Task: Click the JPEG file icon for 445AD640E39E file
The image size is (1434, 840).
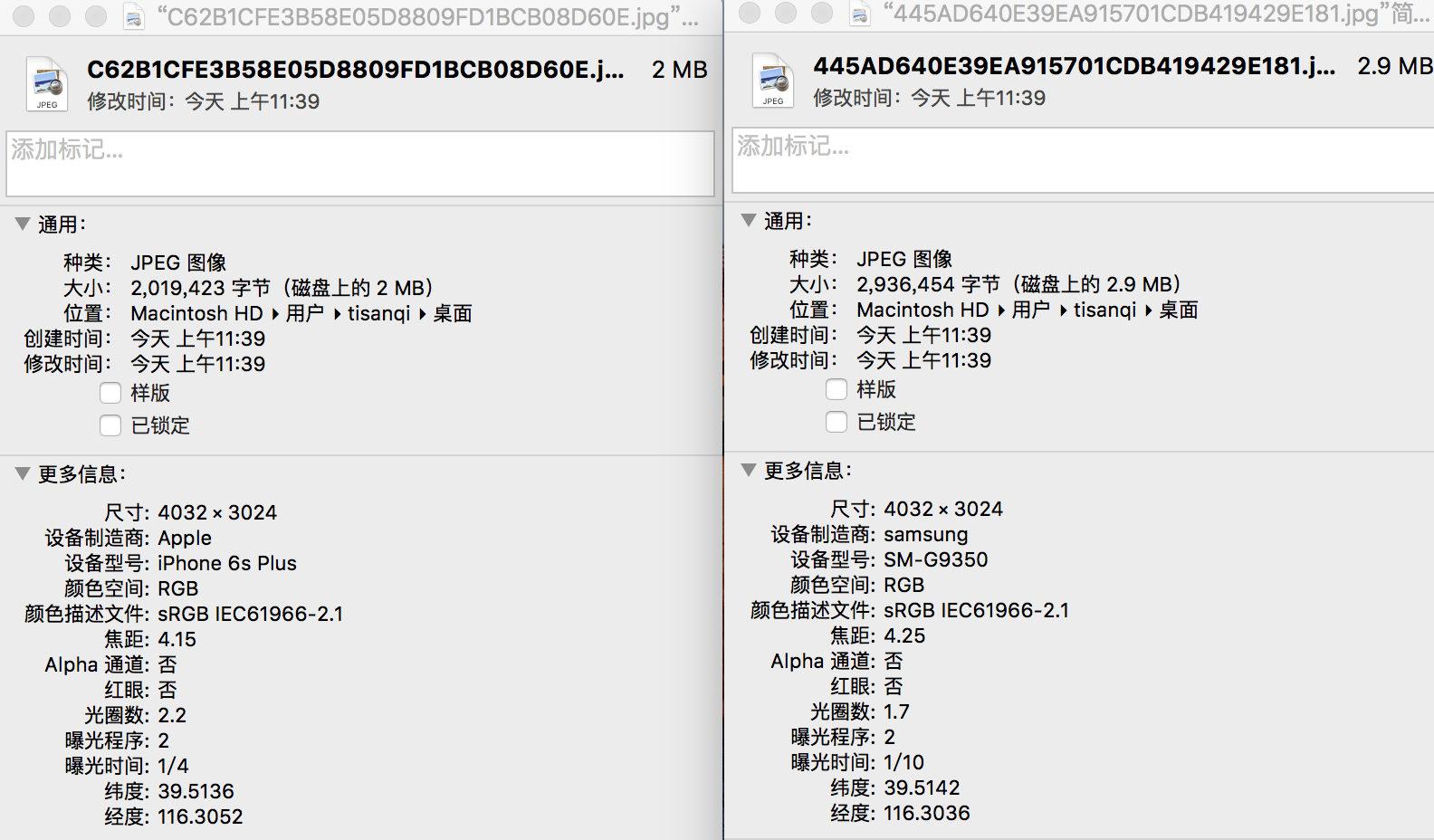Action: 773,81
